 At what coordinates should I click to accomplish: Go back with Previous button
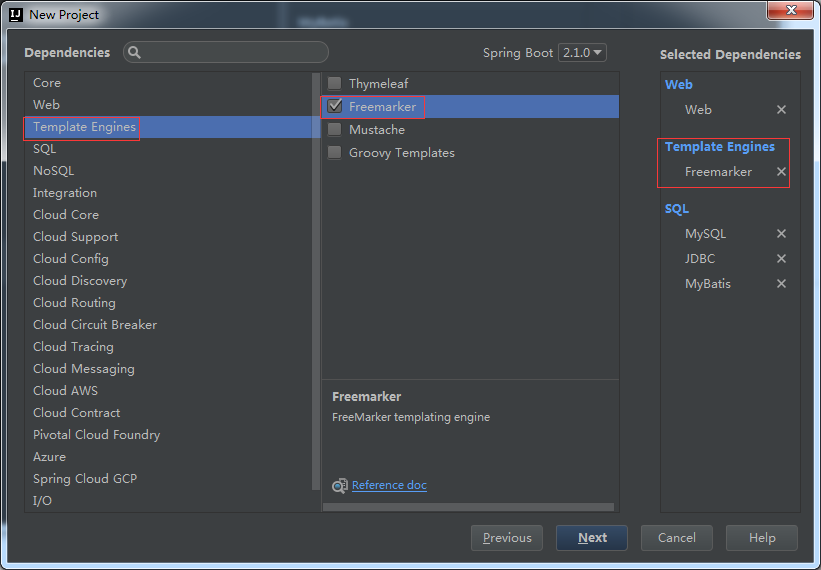[507, 538]
